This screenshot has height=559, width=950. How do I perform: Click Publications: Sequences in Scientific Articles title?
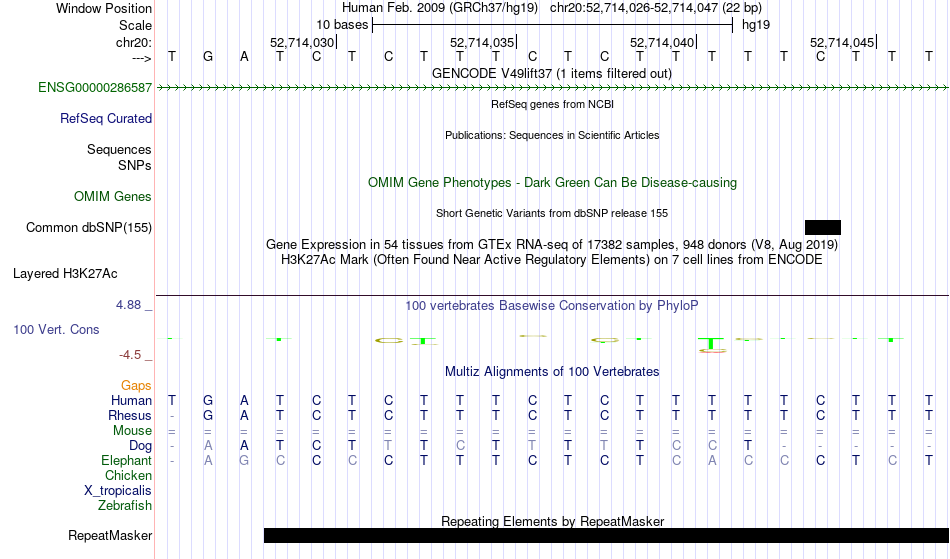tap(552, 135)
